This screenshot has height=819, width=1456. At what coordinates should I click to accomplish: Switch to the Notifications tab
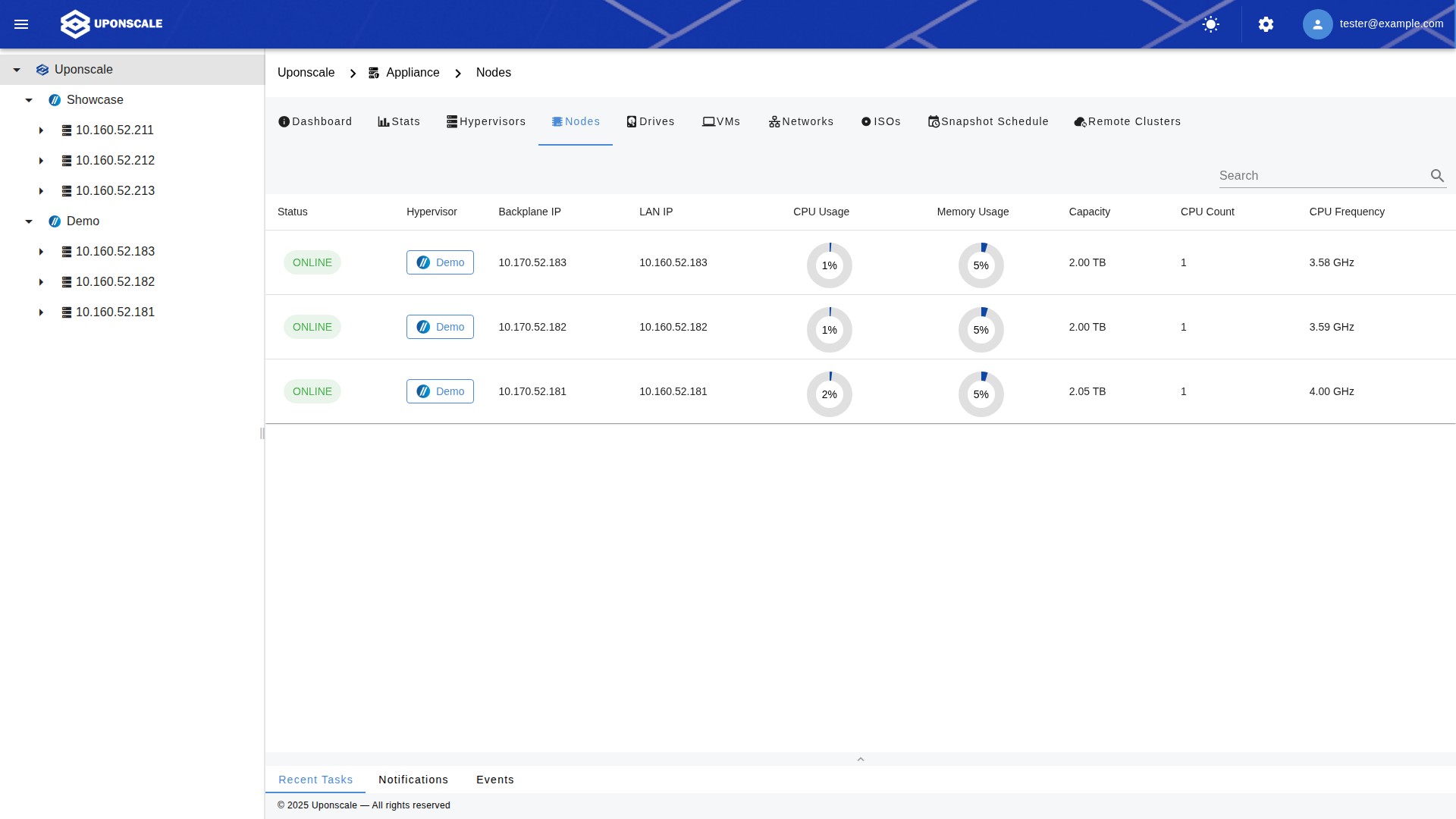pyautogui.click(x=413, y=780)
